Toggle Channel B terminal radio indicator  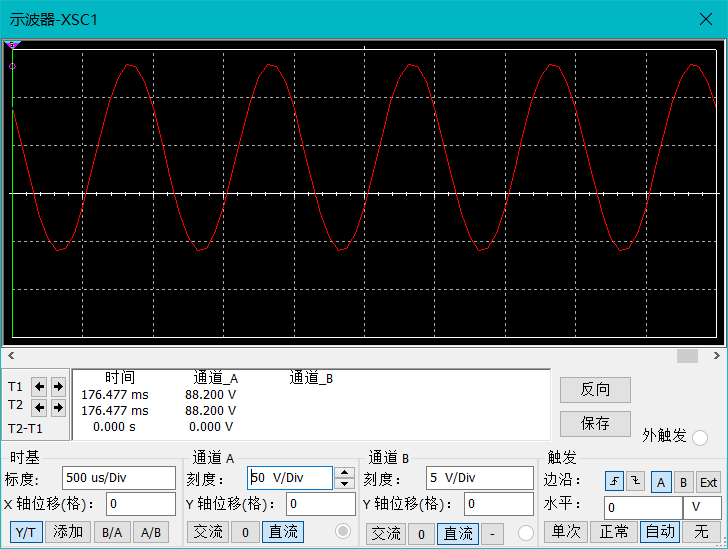526,533
